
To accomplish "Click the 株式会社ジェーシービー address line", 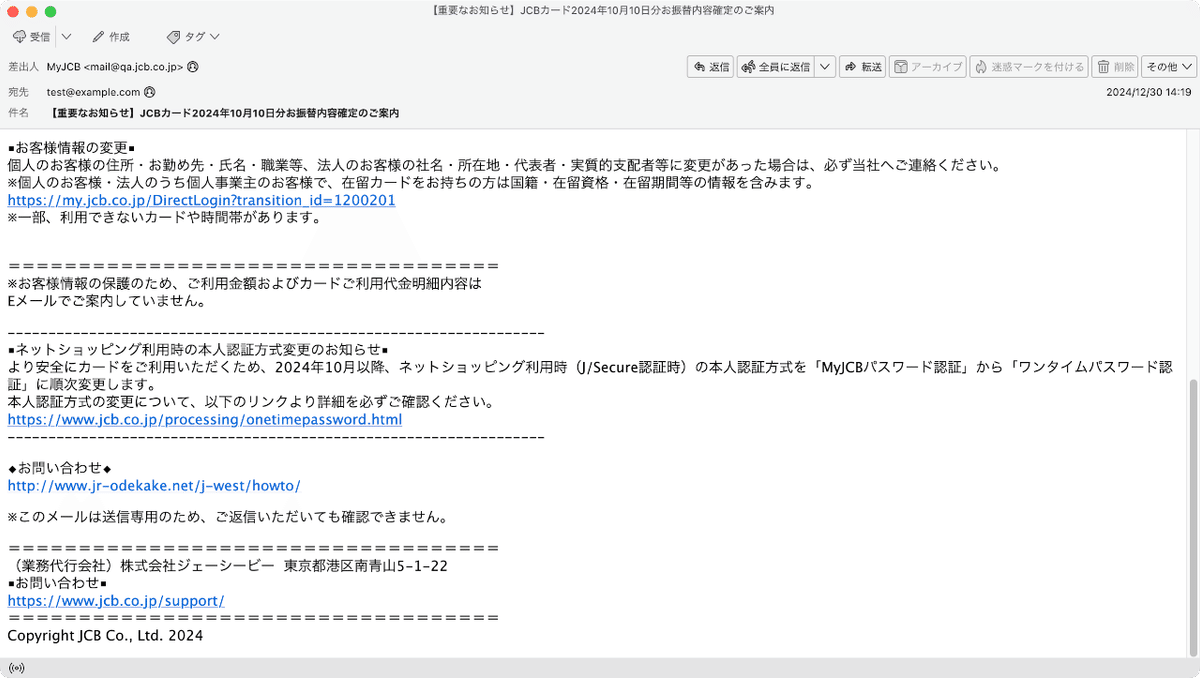I will coord(227,566).
